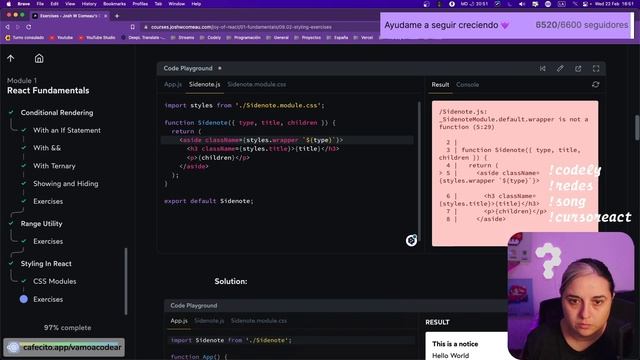This screenshot has width=640, height=360.
Task: Open Sidenote.module.css tab in the top playground
Action: [257, 84]
